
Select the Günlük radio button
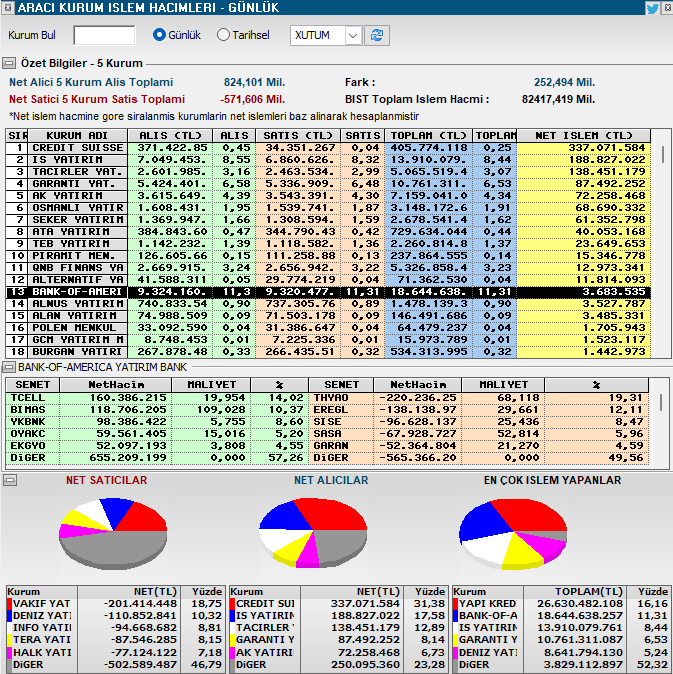[x=159, y=35]
